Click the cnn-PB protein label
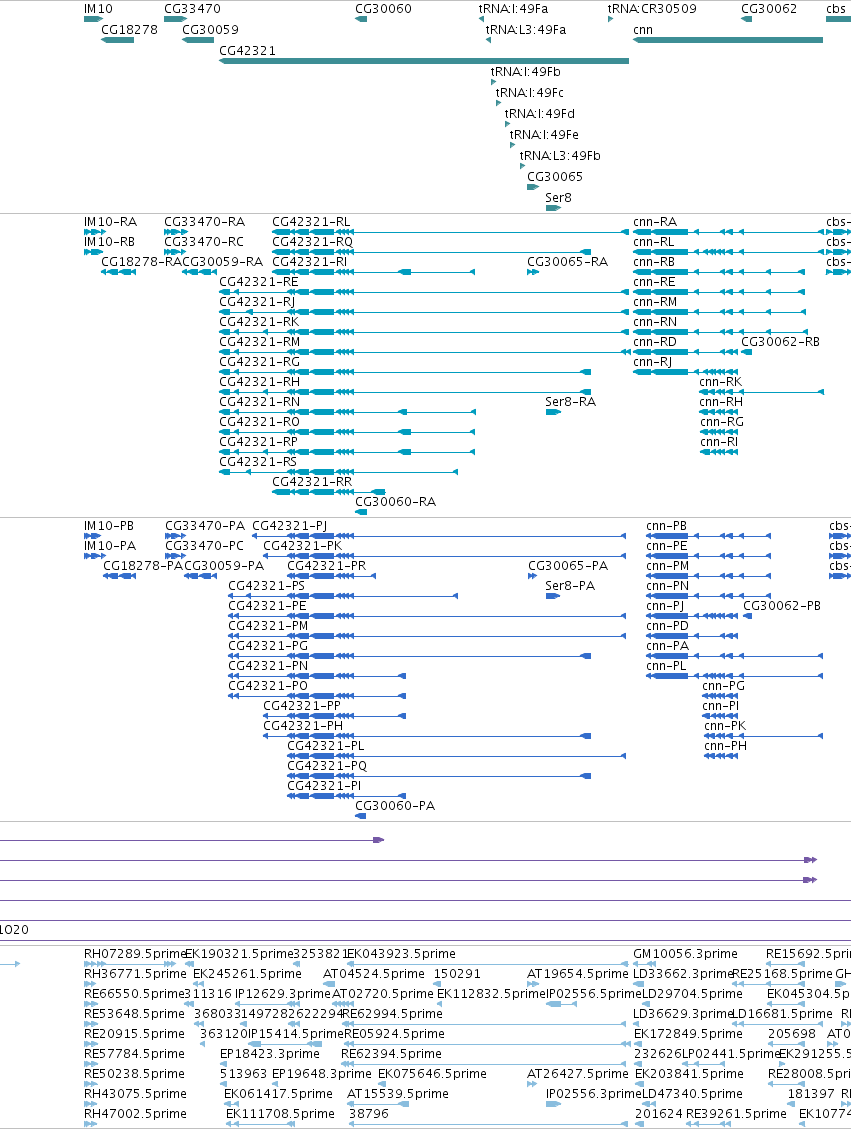The image size is (851, 1129). click(x=667, y=526)
